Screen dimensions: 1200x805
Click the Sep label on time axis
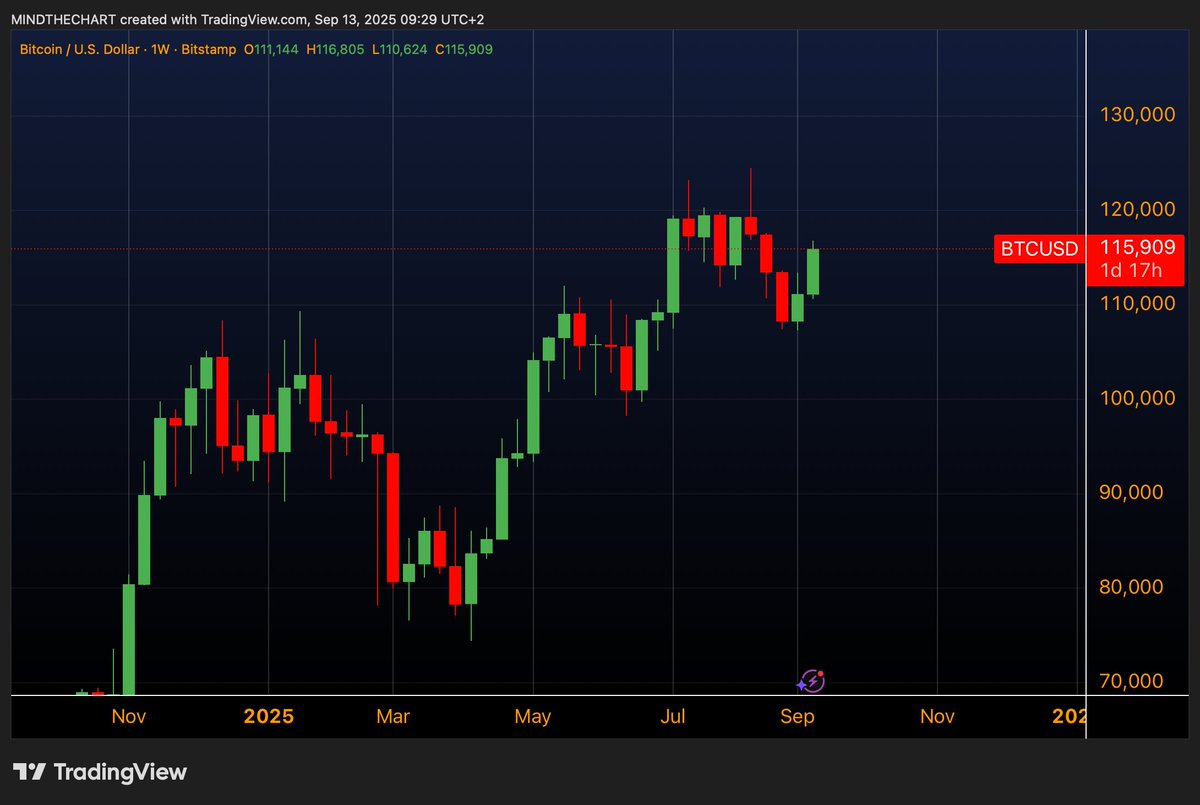[797, 716]
